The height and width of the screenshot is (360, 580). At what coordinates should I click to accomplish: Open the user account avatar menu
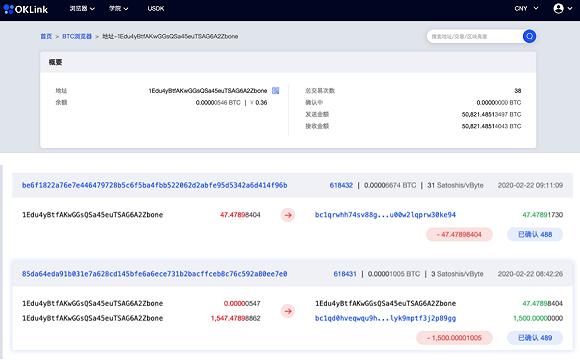click(563, 9)
